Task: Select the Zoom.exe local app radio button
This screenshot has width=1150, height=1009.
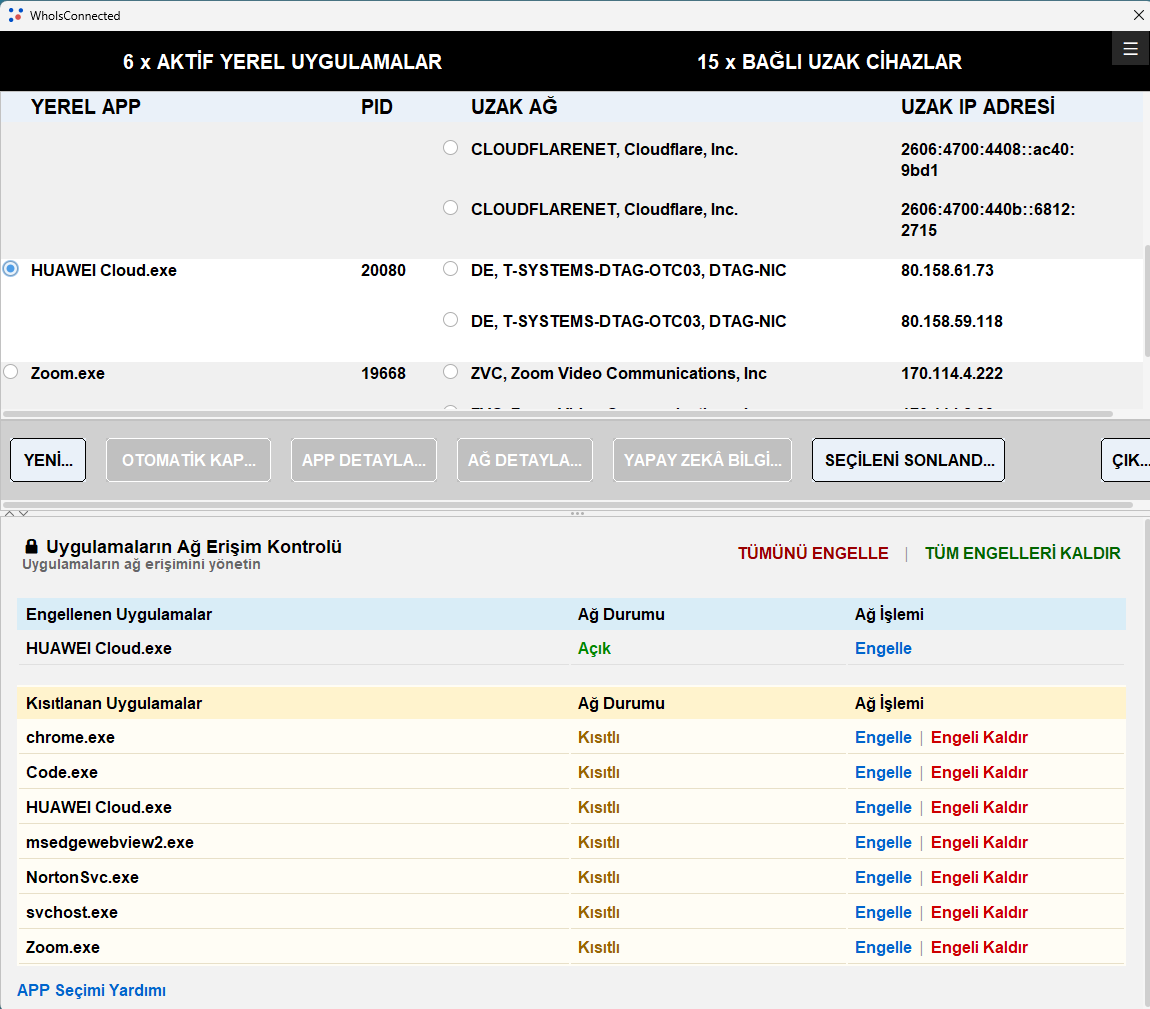Action: (x=11, y=372)
